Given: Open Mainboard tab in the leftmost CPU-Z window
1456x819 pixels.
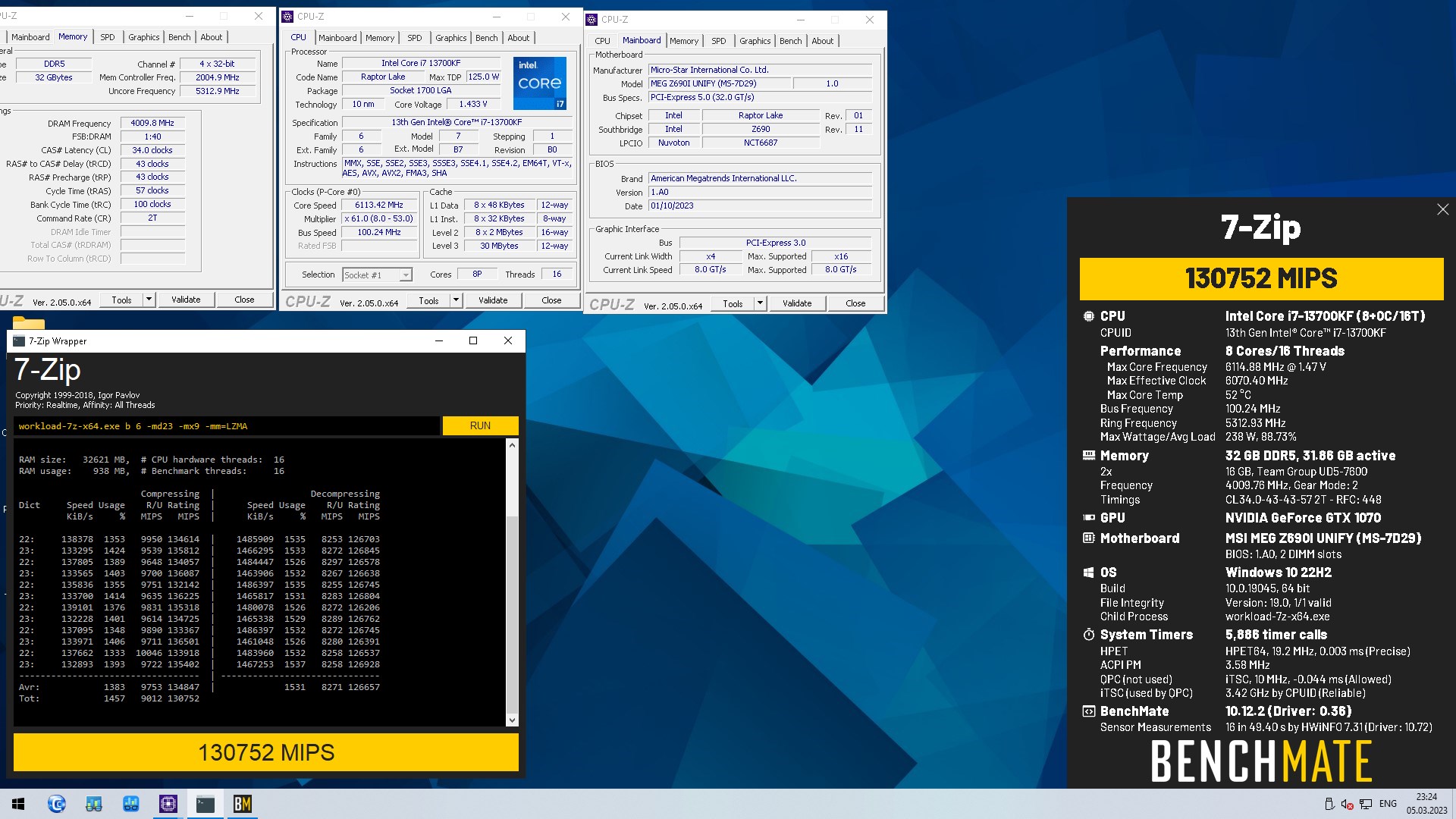Looking at the screenshot, I should (30, 37).
